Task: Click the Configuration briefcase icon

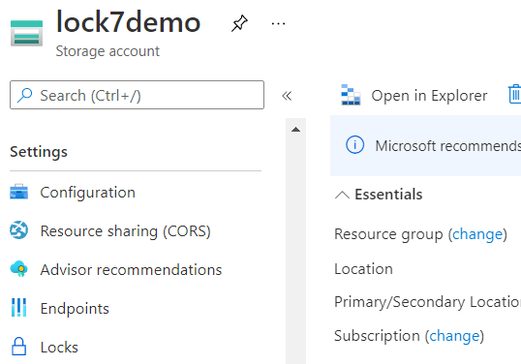Action: pyautogui.click(x=19, y=192)
